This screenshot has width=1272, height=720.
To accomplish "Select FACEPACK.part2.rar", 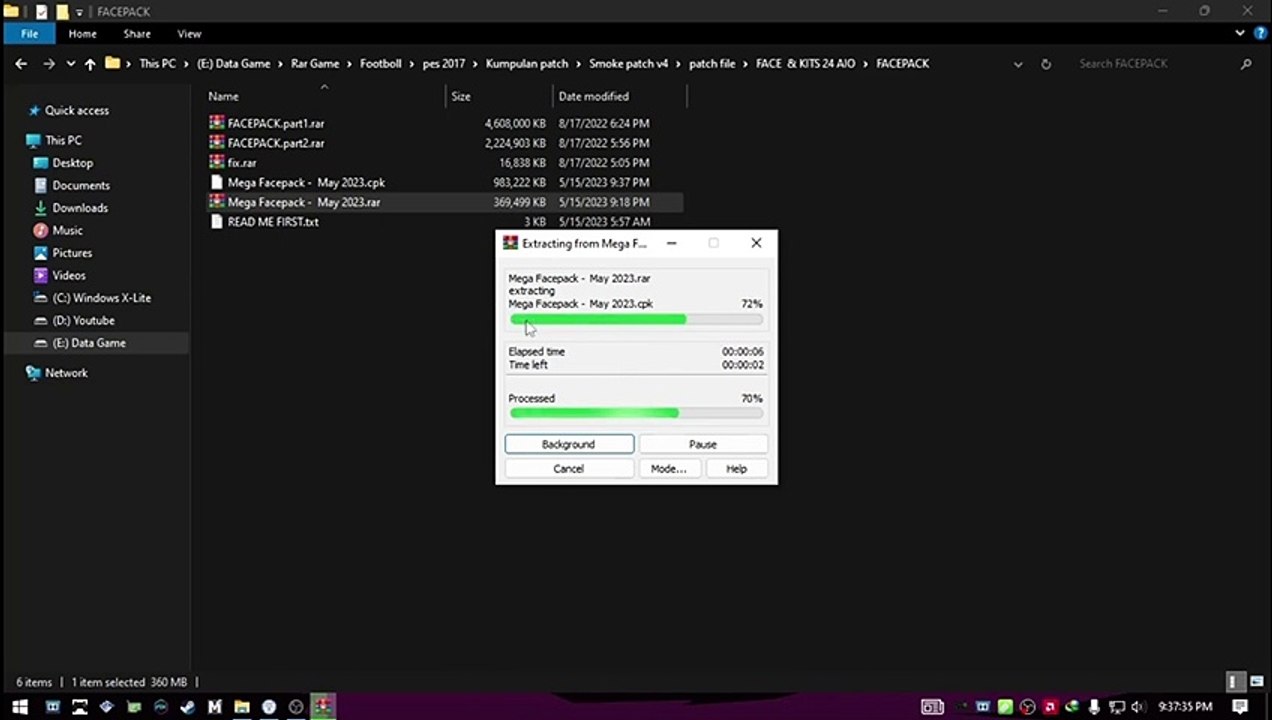I will [x=276, y=143].
